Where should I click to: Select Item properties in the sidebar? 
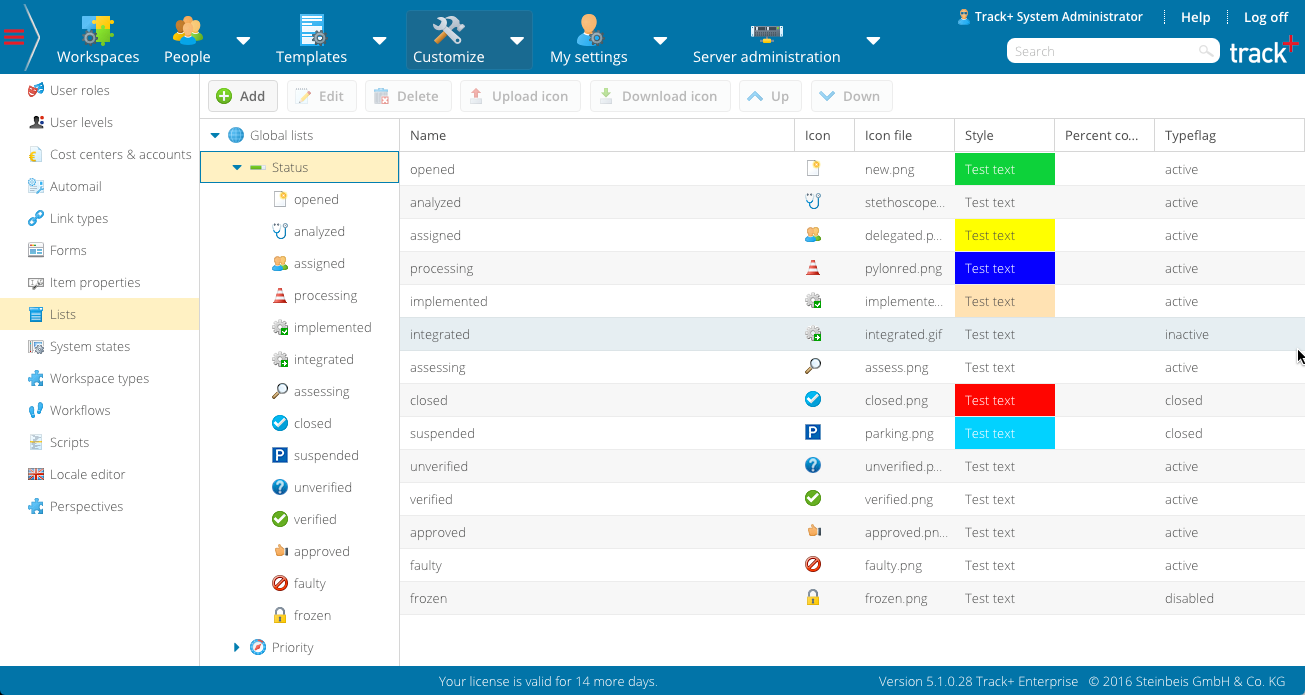95,282
